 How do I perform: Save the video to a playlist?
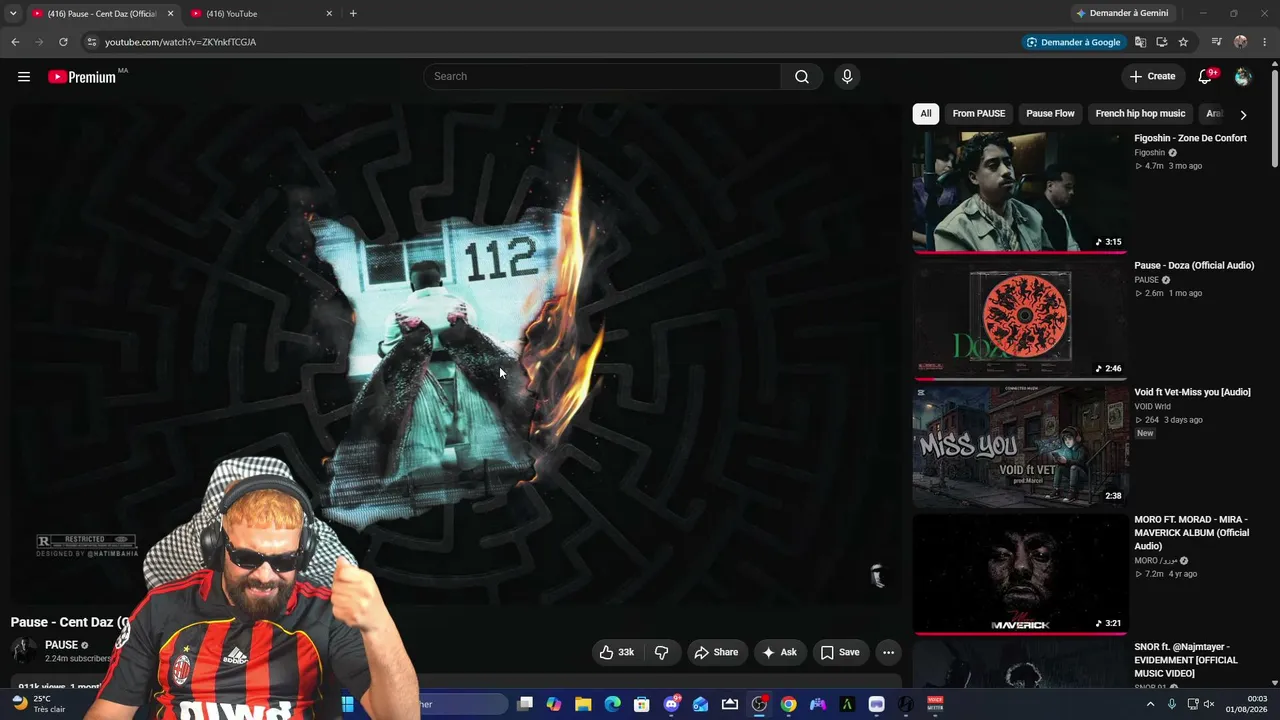840,652
